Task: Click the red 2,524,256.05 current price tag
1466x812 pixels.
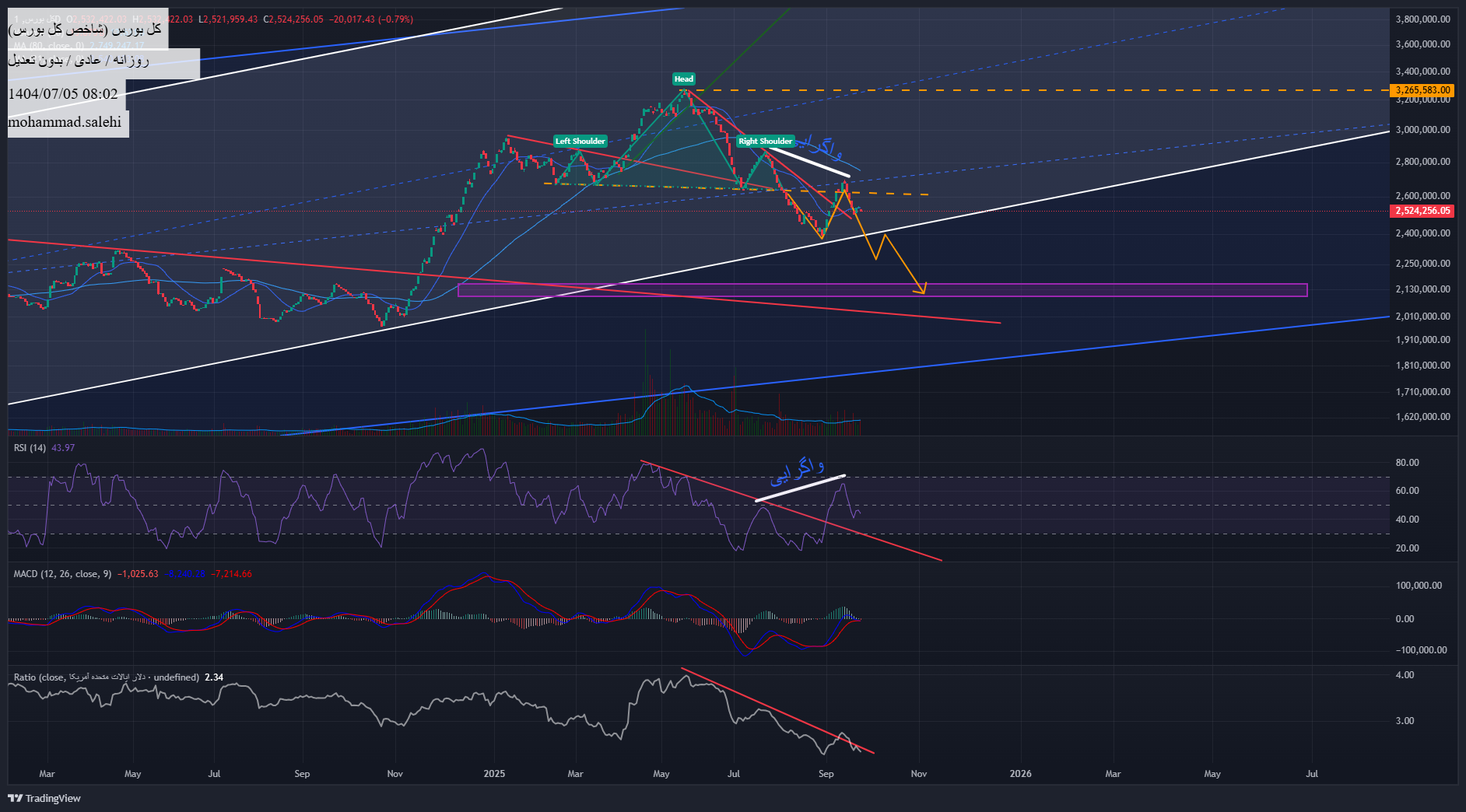Action: point(1422,211)
